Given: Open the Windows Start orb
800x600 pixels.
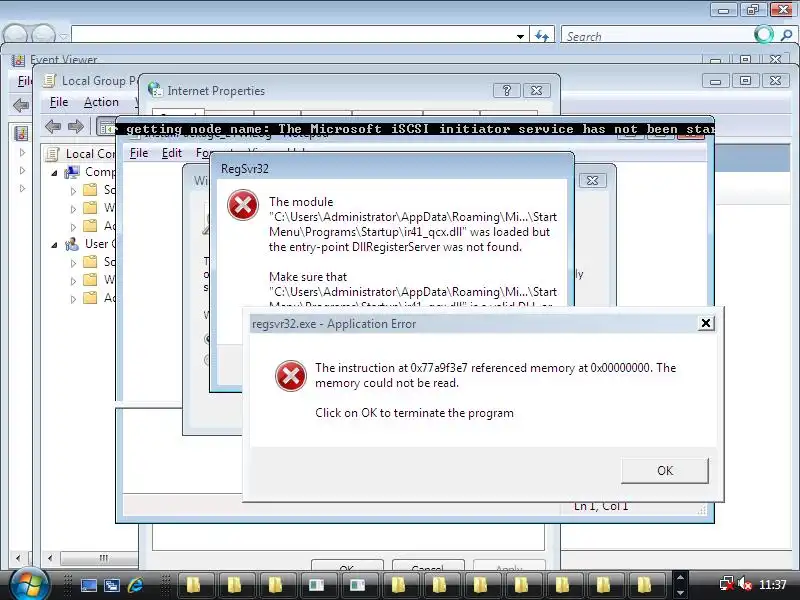Looking at the screenshot, I should (x=29, y=585).
